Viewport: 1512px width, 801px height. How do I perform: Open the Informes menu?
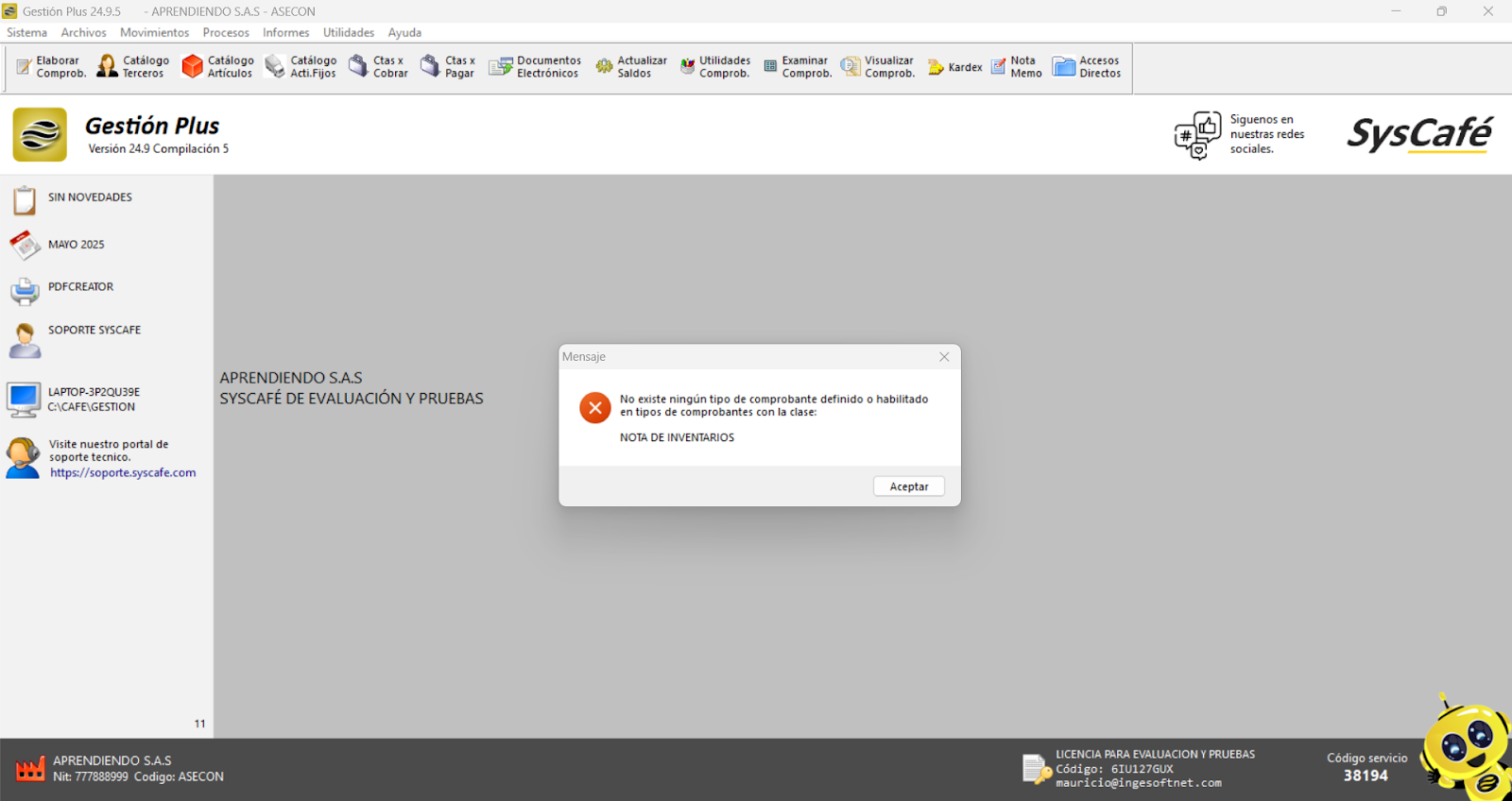[x=285, y=32]
